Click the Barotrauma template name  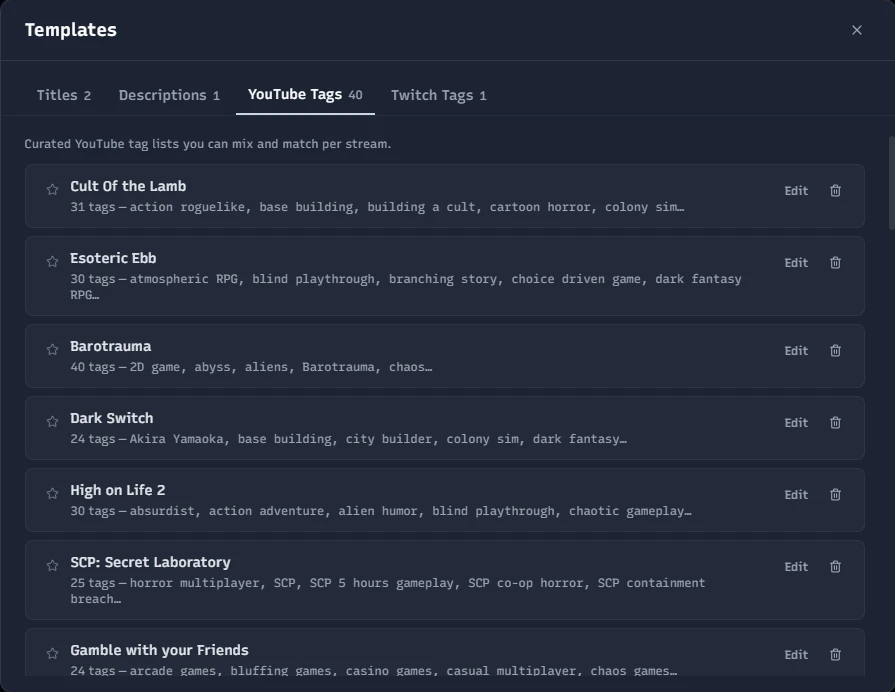tap(111, 346)
